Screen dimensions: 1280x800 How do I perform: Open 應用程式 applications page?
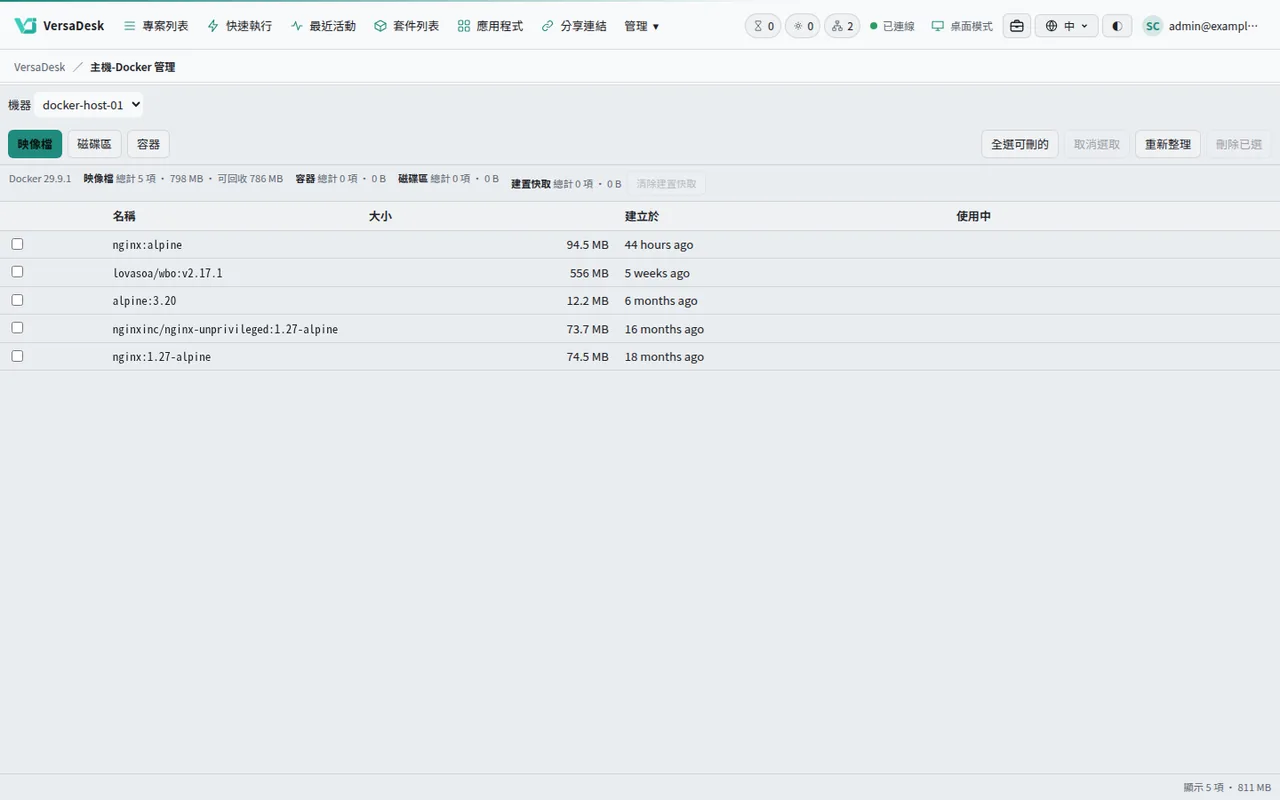490,26
